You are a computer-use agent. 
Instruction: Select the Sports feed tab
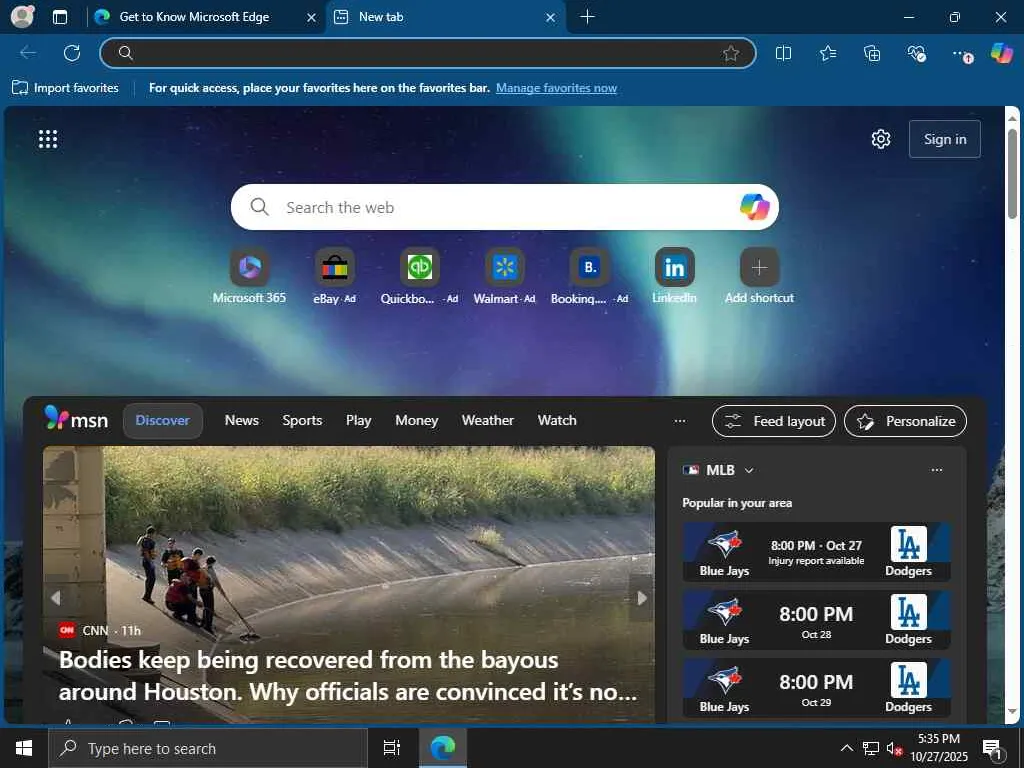pos(302,421)
